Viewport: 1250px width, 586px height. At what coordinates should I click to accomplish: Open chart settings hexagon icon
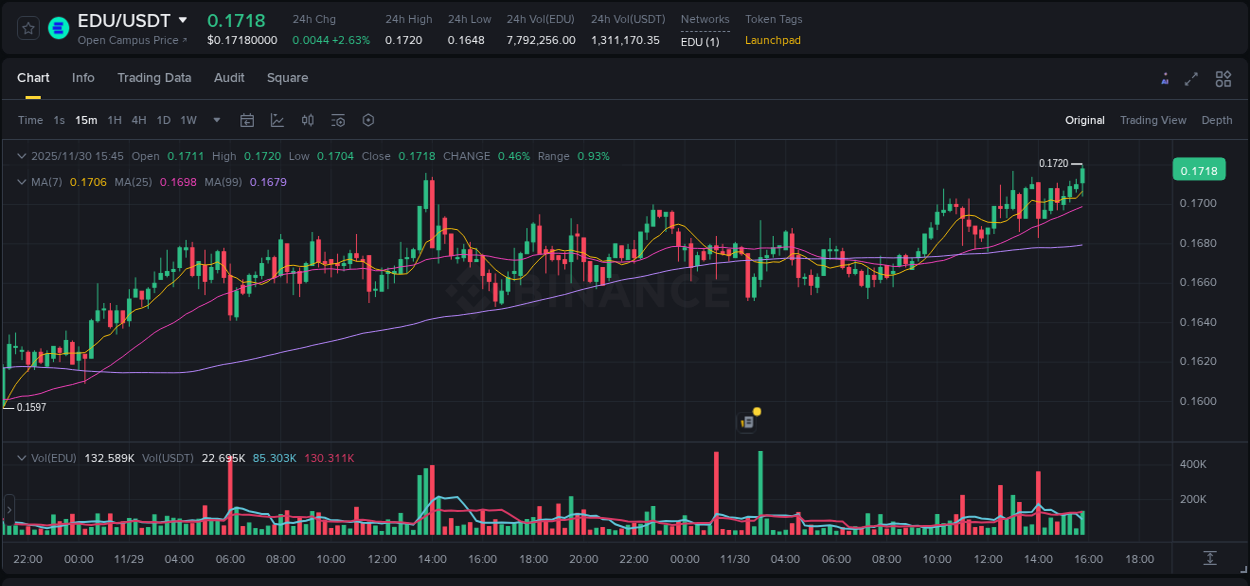tap(368, 120)
